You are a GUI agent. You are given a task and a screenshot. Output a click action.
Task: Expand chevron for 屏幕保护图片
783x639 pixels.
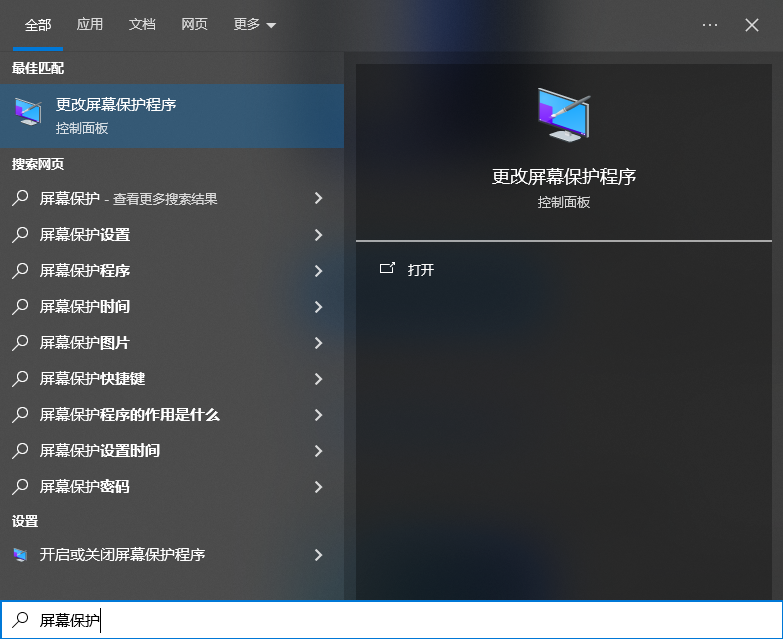click(319, 342)
